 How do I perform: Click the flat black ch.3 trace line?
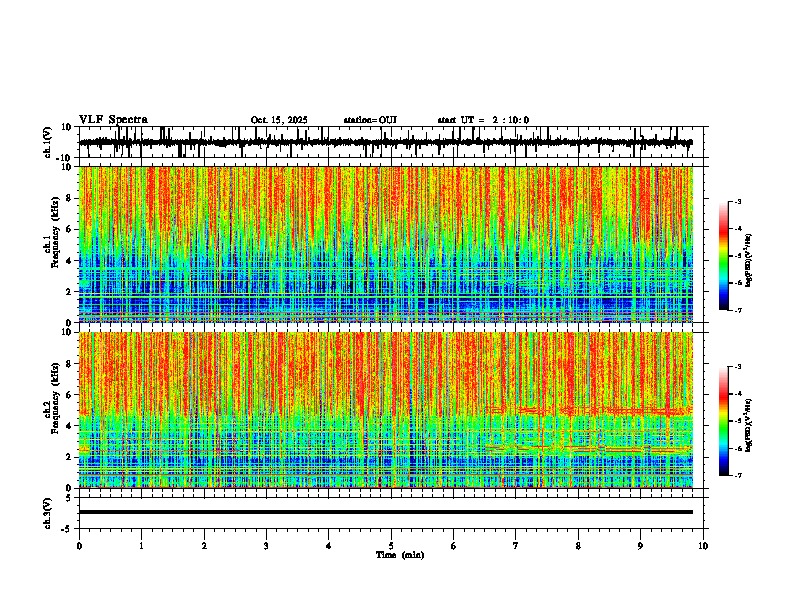pyautogui.click(x=385, y=512)
